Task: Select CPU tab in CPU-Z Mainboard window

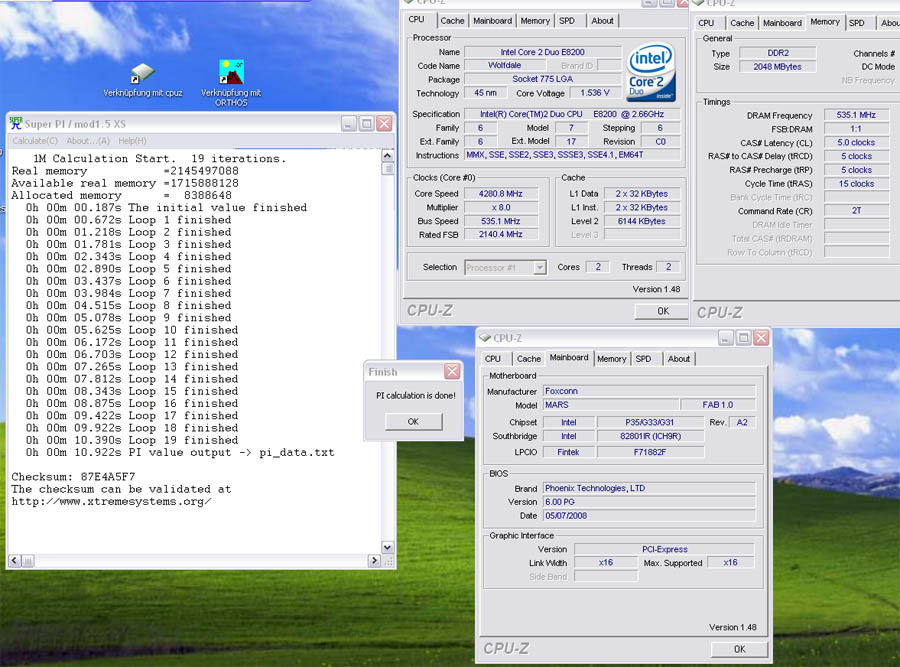Action: [492, 359]
